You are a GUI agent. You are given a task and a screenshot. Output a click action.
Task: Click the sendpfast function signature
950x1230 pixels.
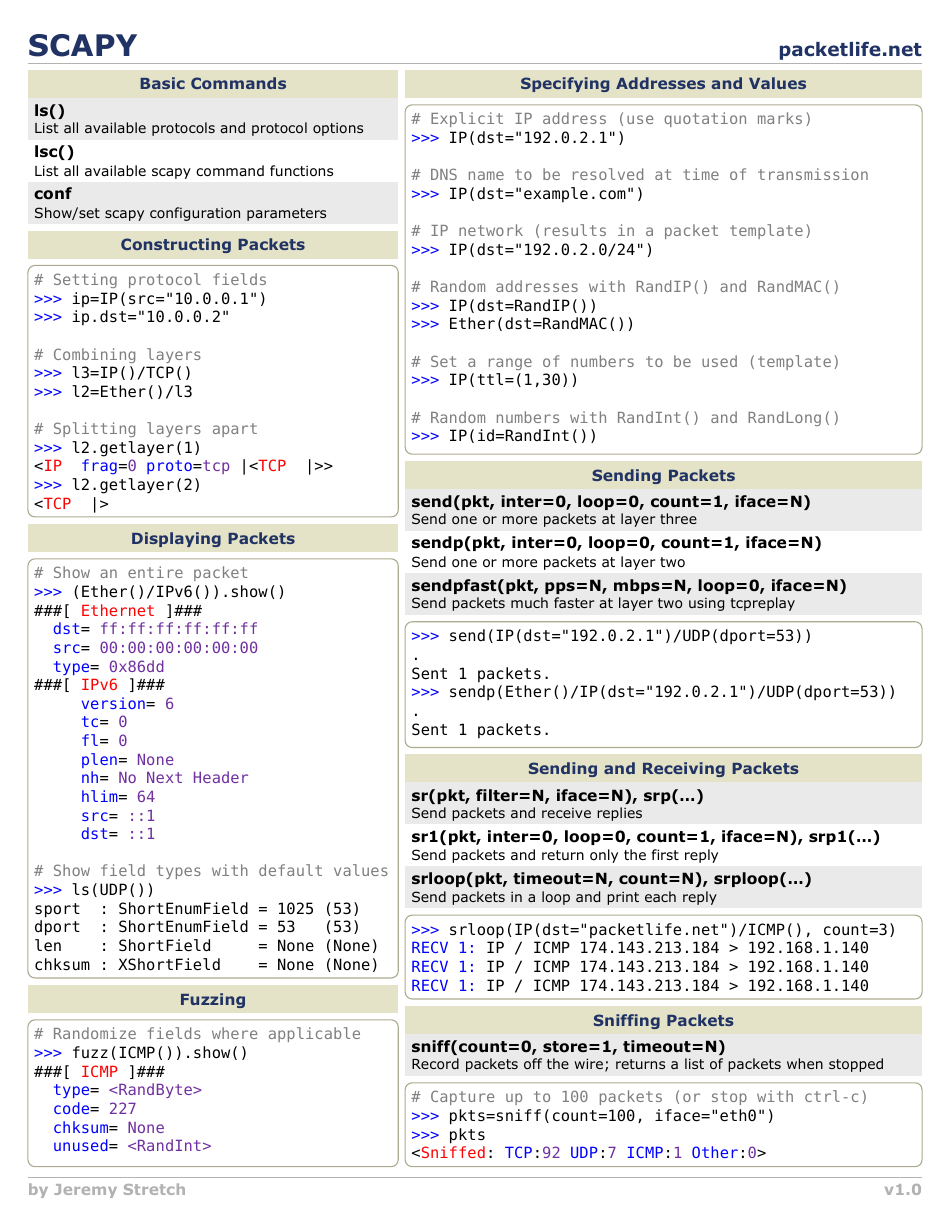(628, 585)
